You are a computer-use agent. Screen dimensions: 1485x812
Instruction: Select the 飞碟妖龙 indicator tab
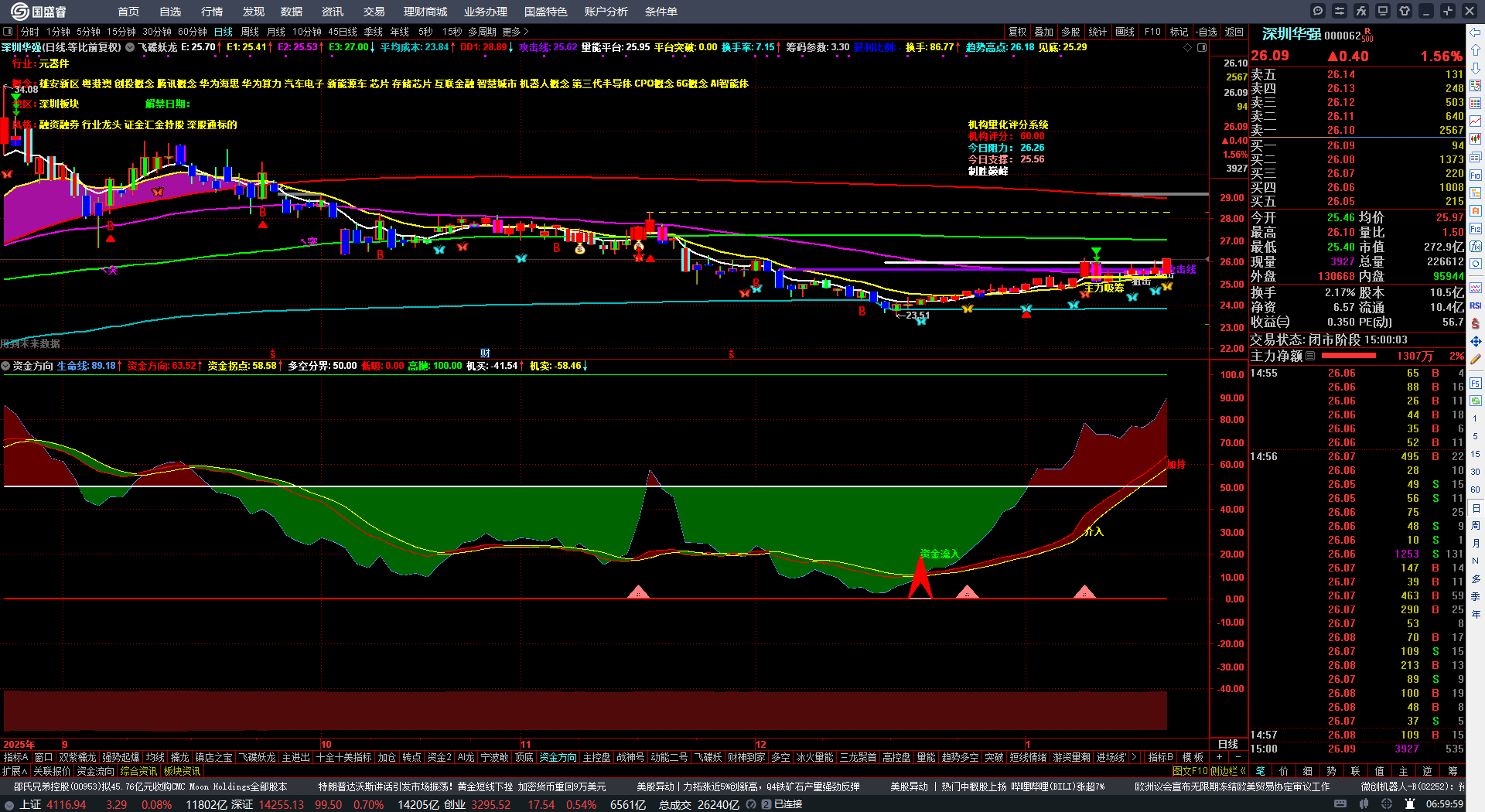[258, 758]
